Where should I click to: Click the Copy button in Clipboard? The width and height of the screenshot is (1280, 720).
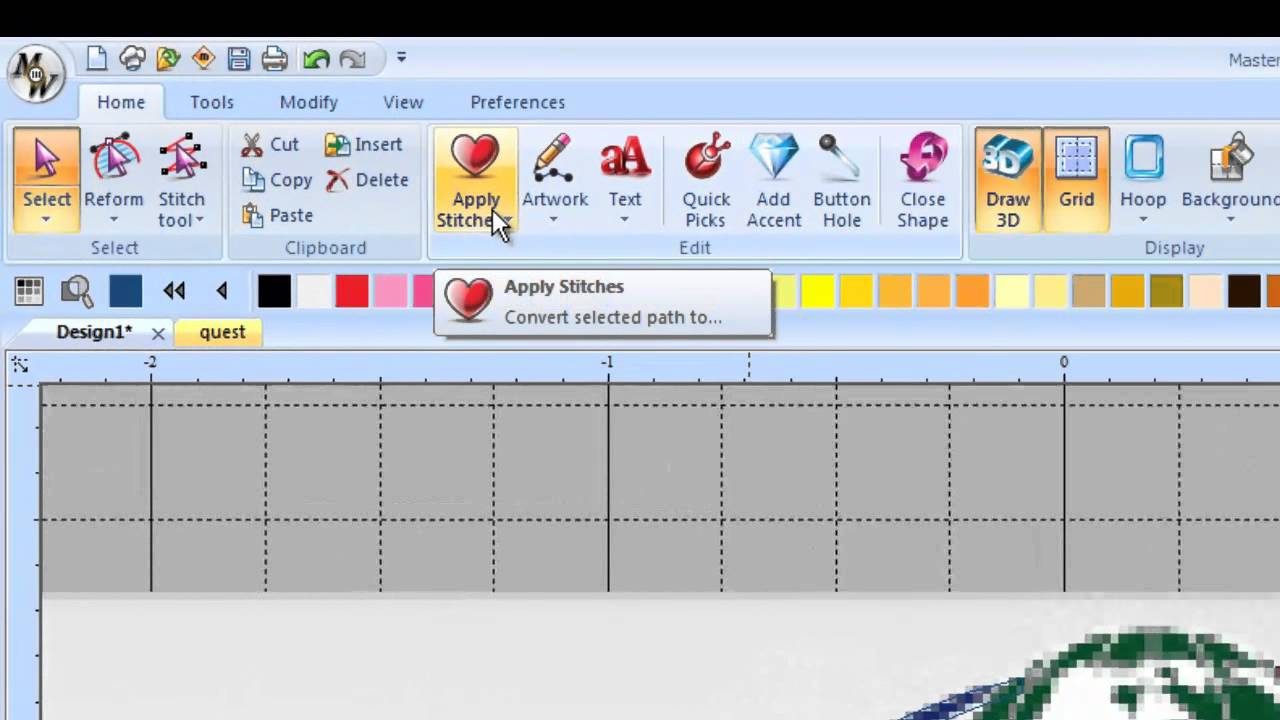coord(277,180)
